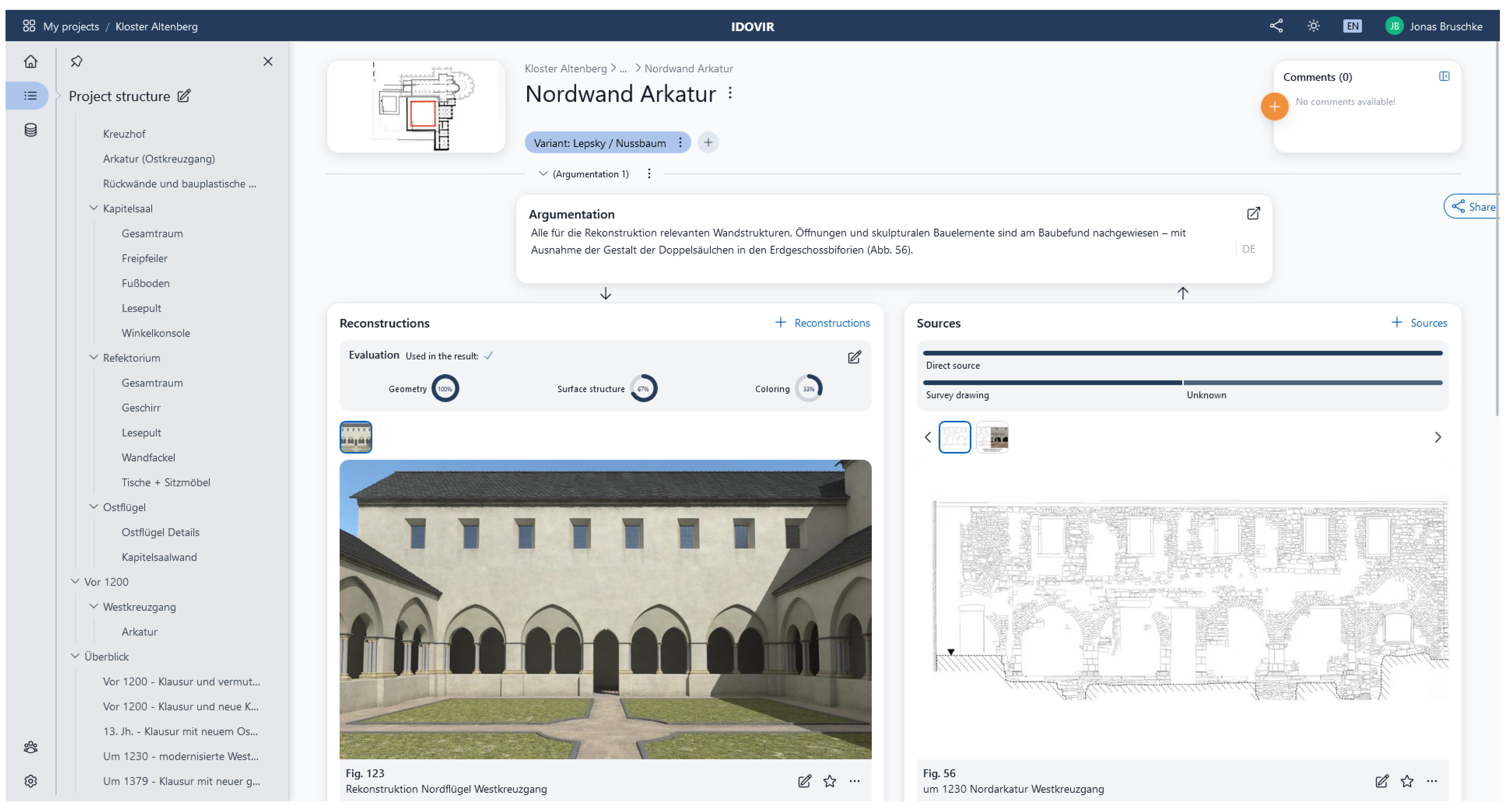
Task: Select the Variant: Lepsky / Nussbaum tab
Action: [x=599, y=143]
